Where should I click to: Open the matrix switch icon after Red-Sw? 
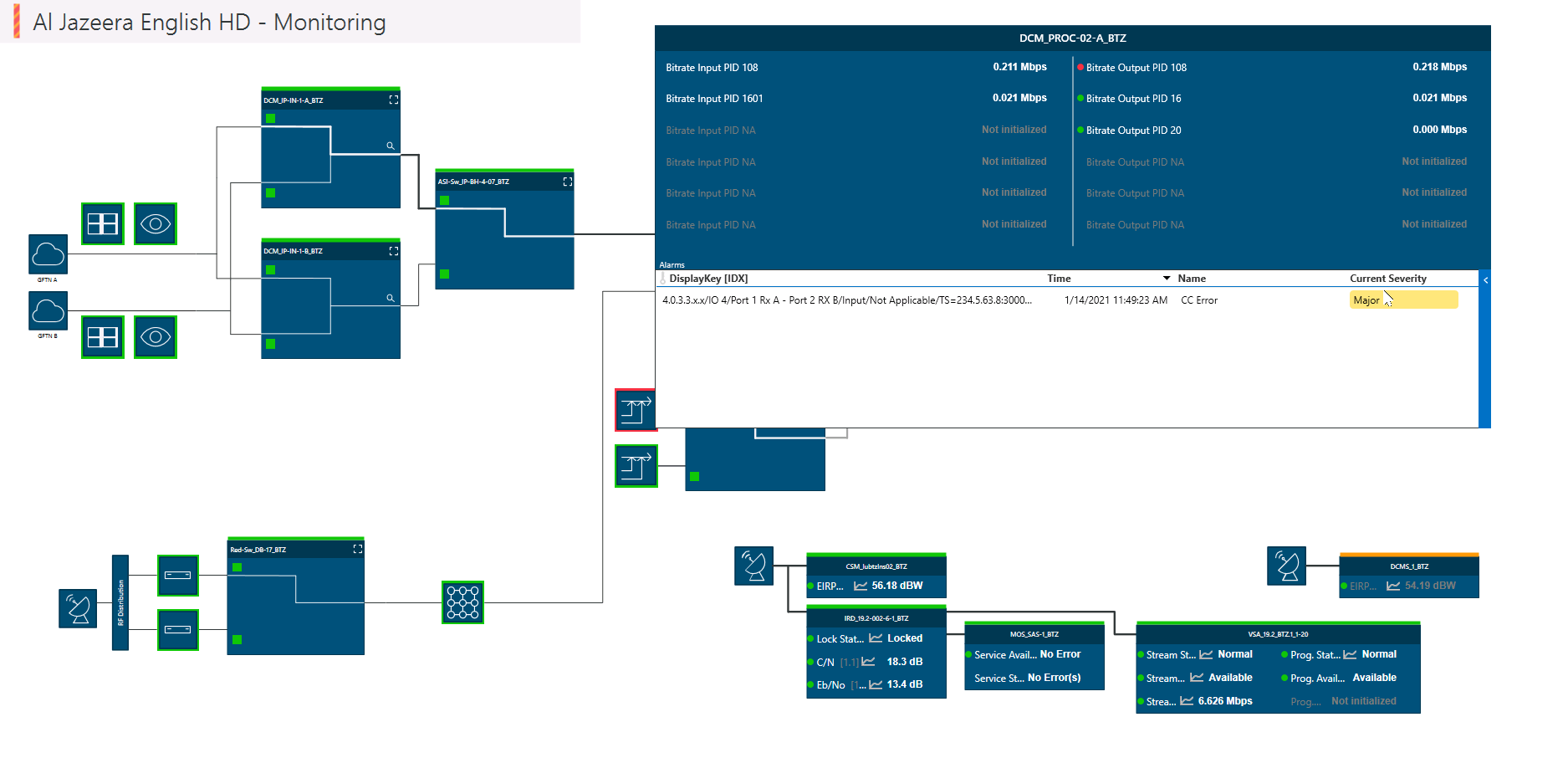click(x=463, y=602)
